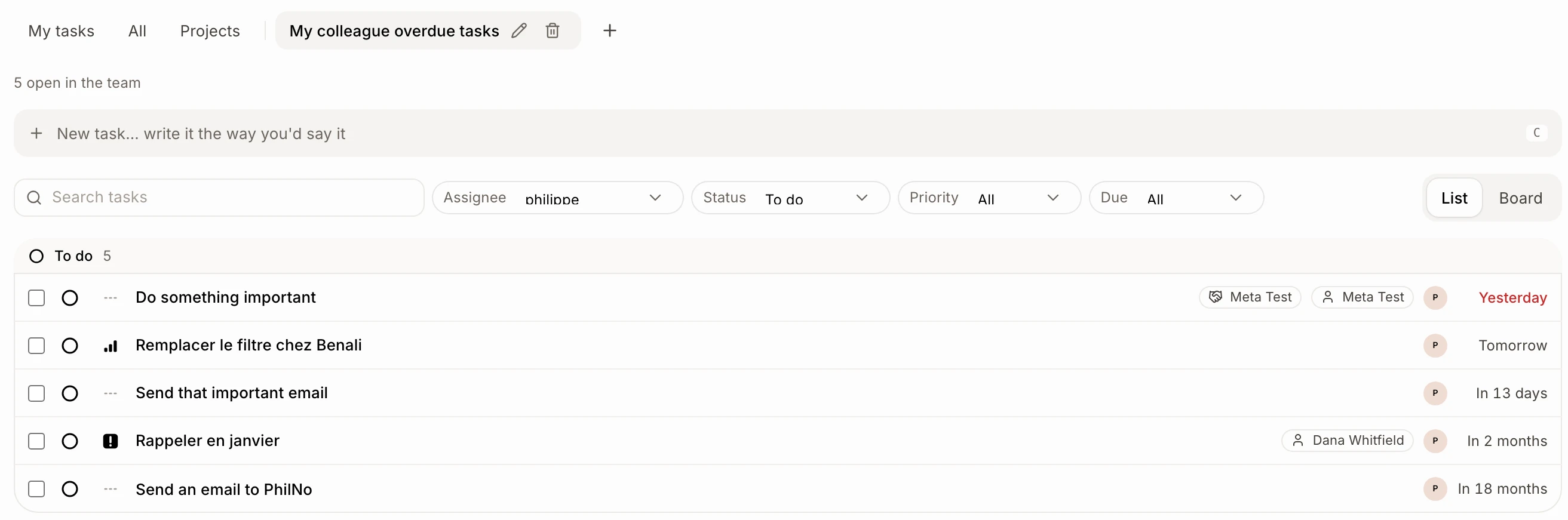The width and height of the screenshot is (1568, 520).
Task: Click the plus icon in the new task bar
Action: pyautogui.click(x=36, y=133)
